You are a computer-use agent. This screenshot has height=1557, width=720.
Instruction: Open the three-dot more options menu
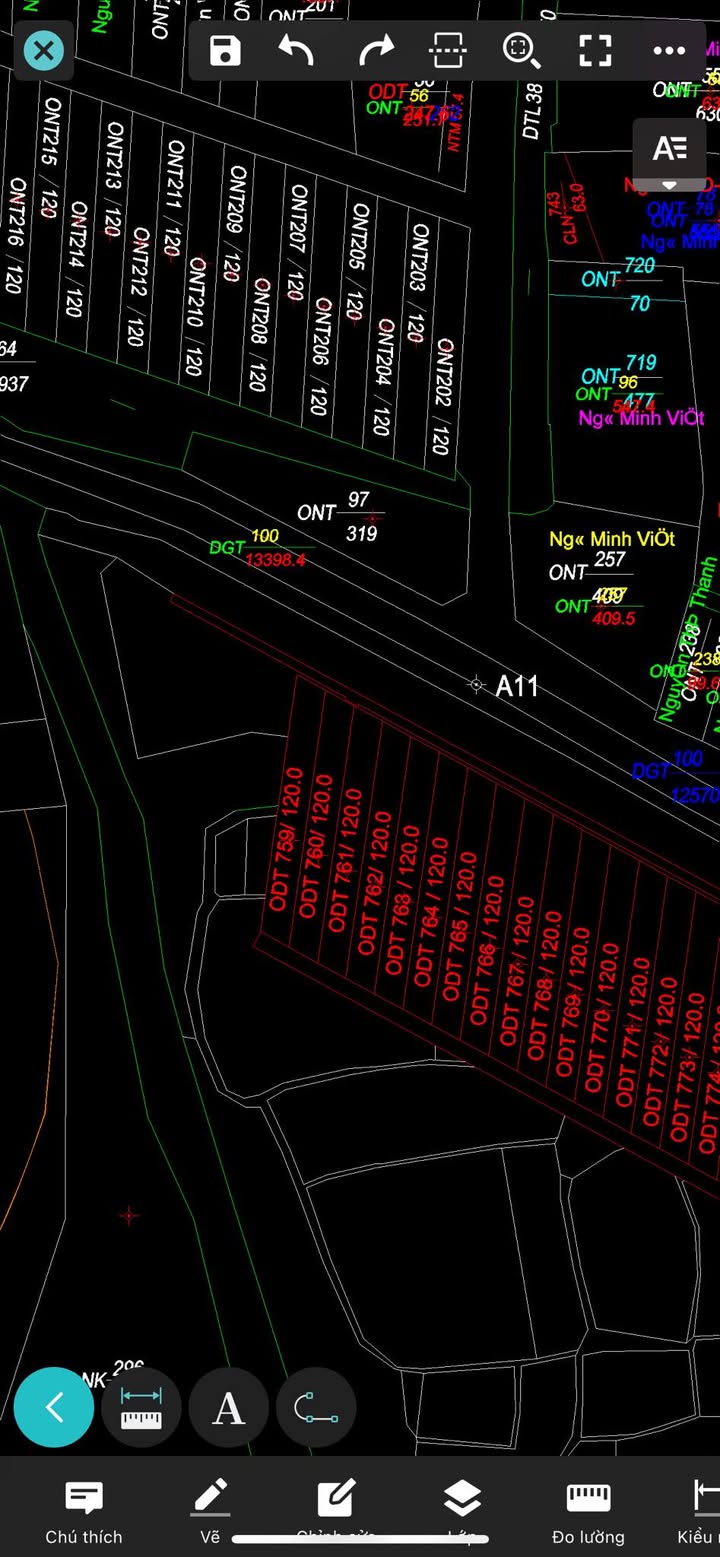(669, 50)
